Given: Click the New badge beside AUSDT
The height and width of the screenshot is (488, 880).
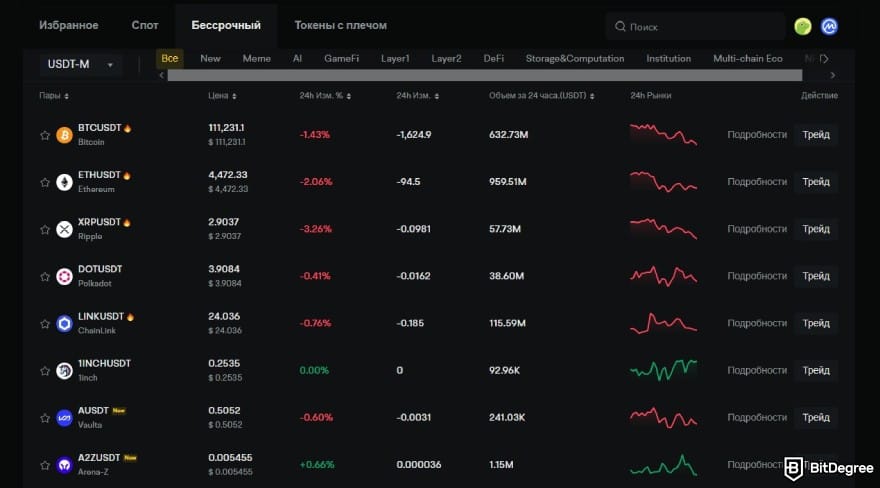Looking at the screenshot, I should pyautogui.click(x=118, y=411).
